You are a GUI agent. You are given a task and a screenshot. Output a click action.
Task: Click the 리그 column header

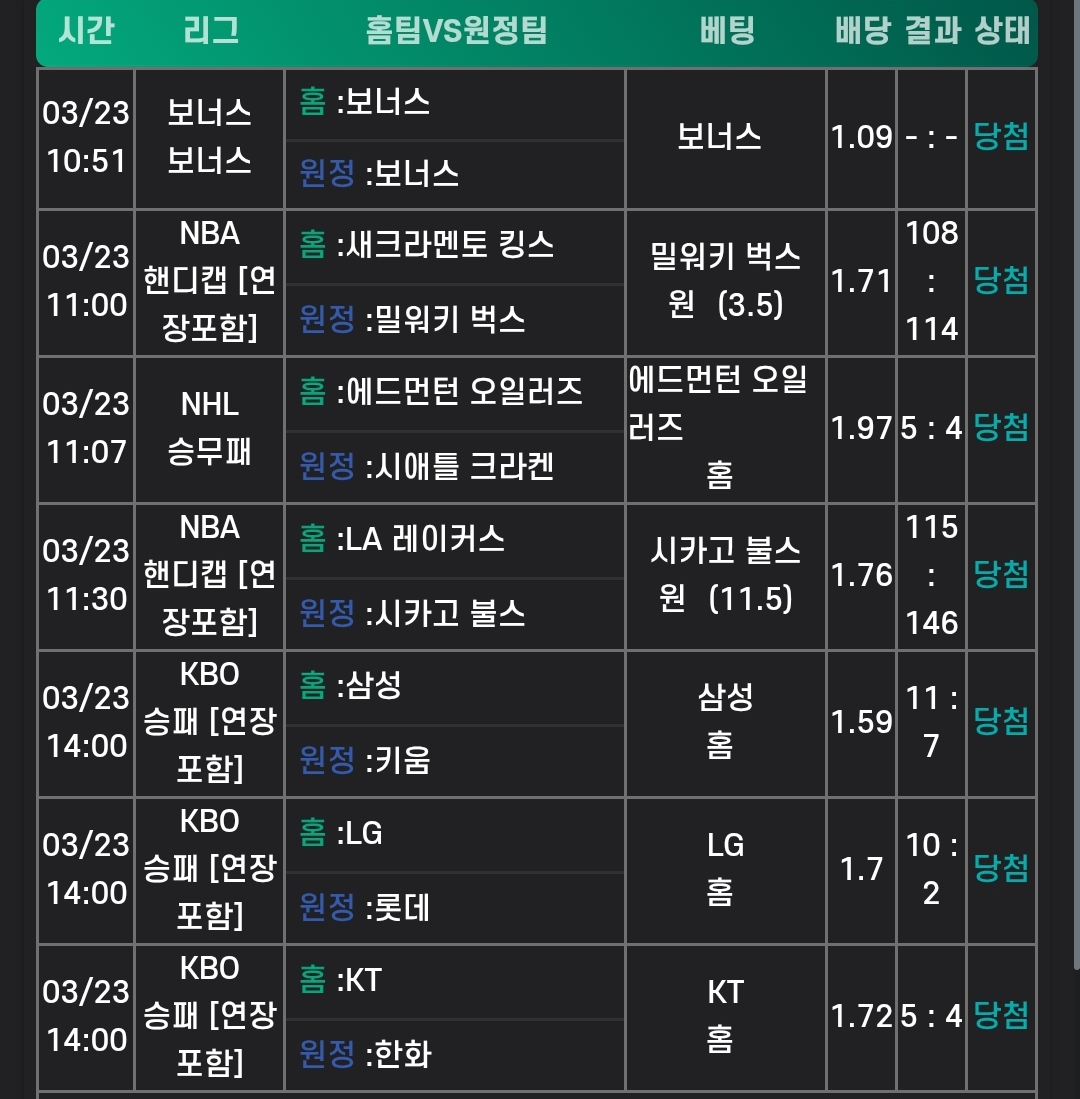point(211,31)
